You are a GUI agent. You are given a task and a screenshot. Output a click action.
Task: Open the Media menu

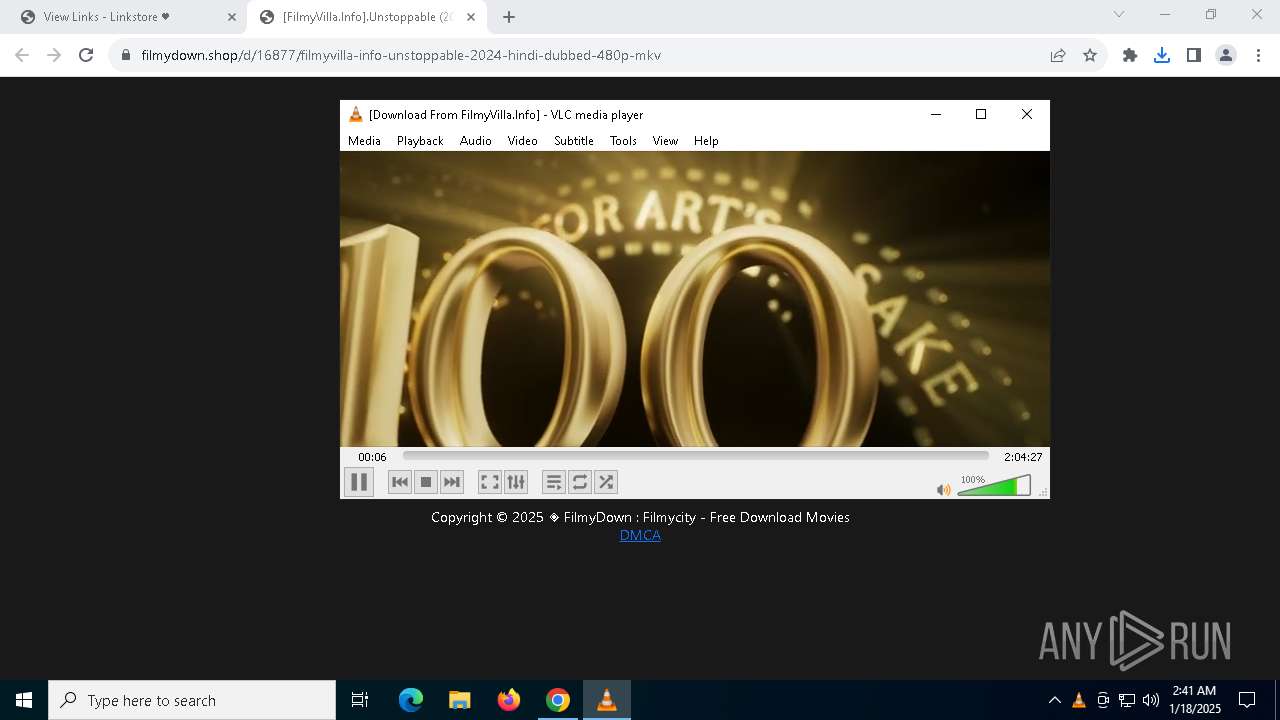(364, 141)
